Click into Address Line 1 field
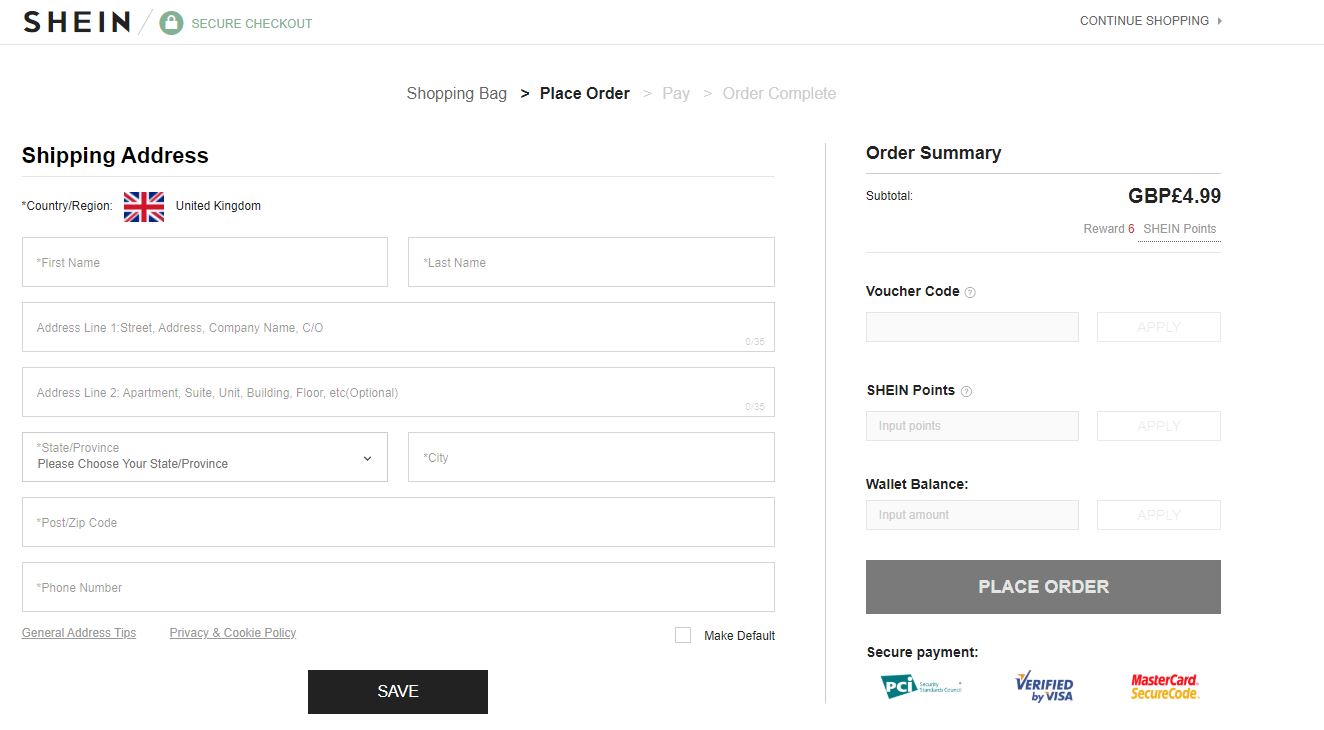Screen dimensions: 1324x730 [x=398, y=327]
